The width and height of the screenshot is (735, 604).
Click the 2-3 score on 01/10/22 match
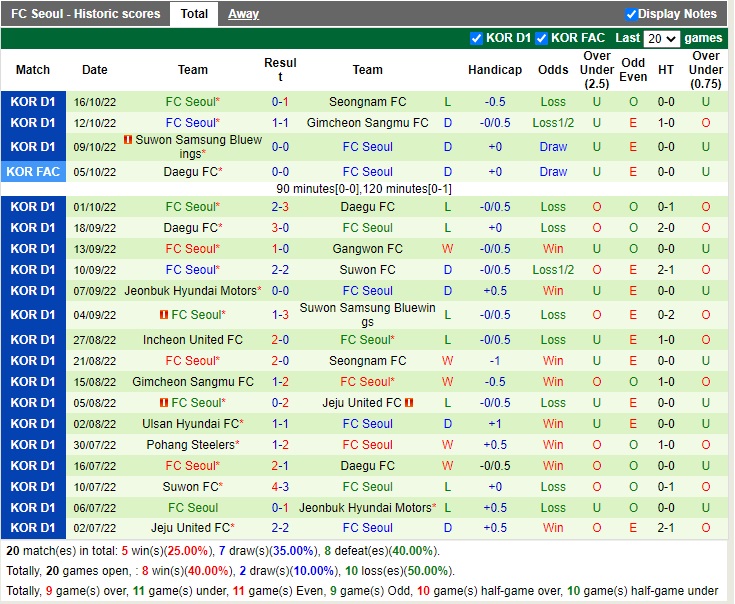pos(280,207)
